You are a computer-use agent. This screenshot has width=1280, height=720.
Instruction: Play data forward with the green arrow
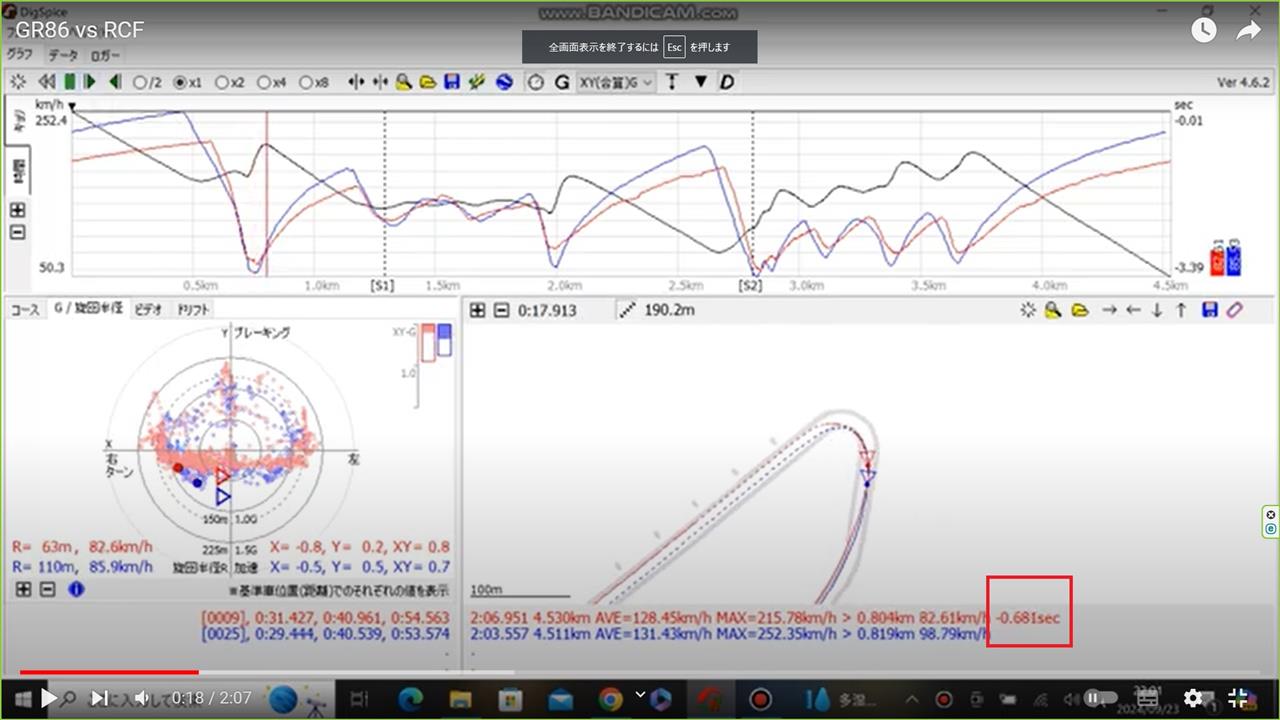pyautogui.click(x=90, y=82)
